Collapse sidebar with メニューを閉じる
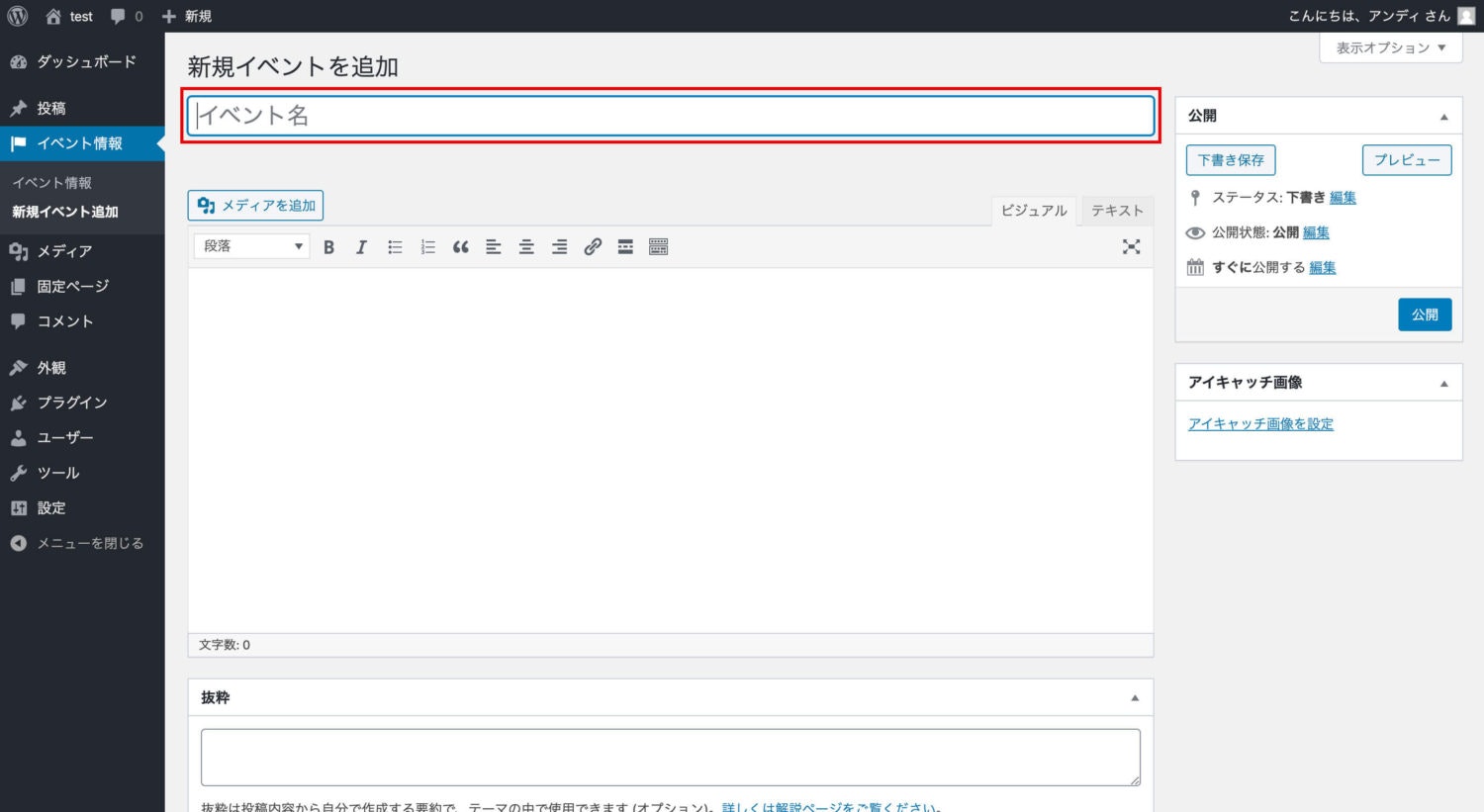Image resolution: width=1484 pixels, height=812 pixels. pyautogui.click(x=82, y=543)
